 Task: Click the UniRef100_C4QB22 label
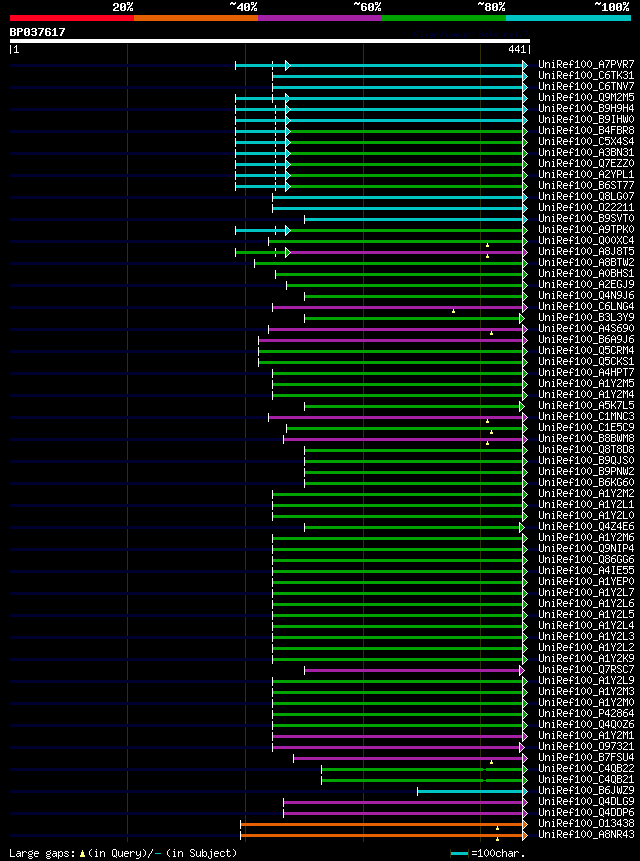click(x=586, y=768)
